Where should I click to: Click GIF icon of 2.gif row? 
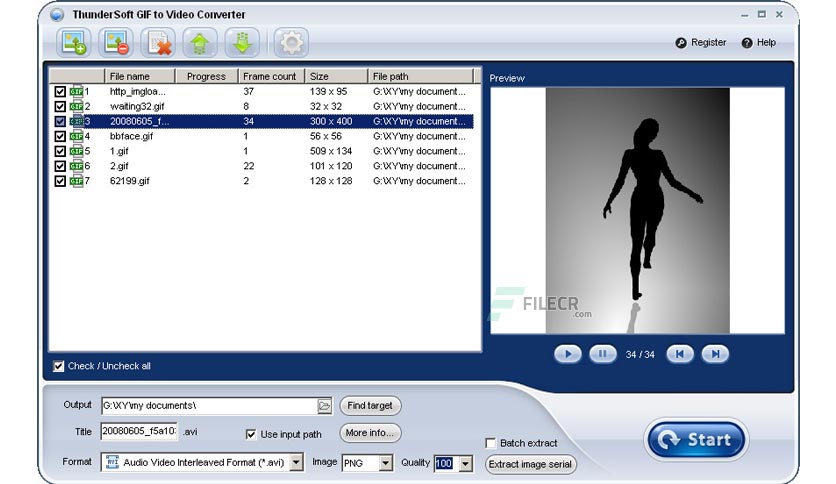pyautogui.click(x=77, y=166)
